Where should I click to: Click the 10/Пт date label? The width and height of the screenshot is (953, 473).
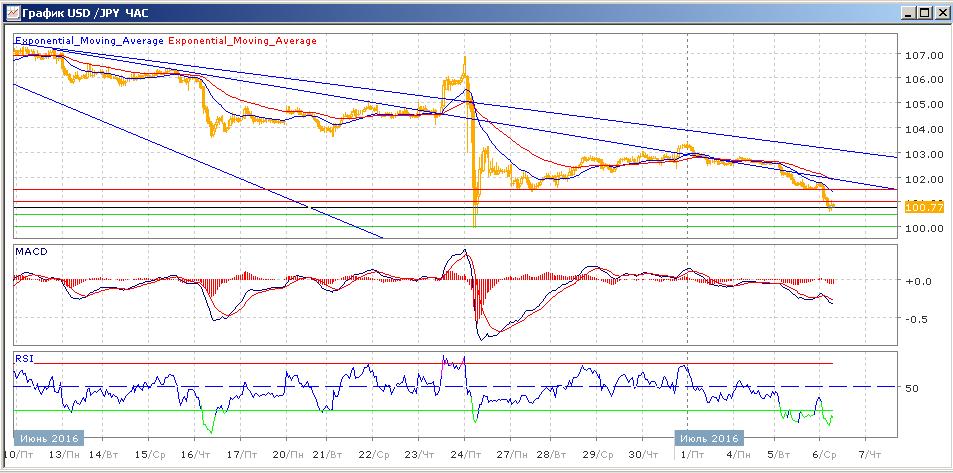pos(19,455)
